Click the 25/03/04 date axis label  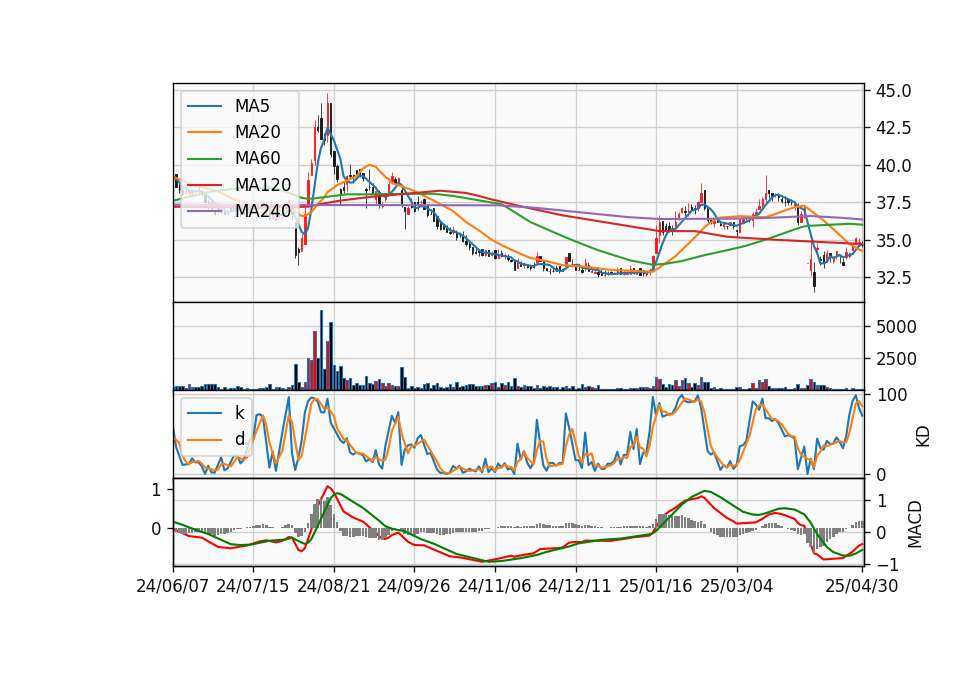[737, 586]
